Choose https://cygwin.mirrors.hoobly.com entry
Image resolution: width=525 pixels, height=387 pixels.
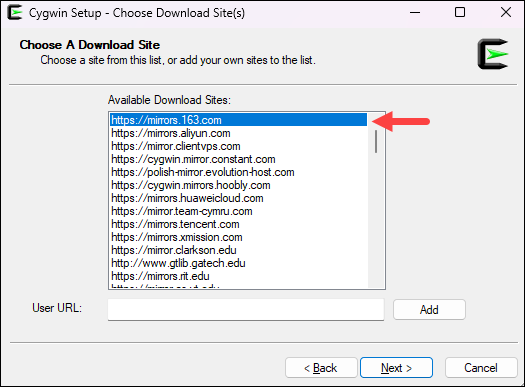click(x=239, y=185)
